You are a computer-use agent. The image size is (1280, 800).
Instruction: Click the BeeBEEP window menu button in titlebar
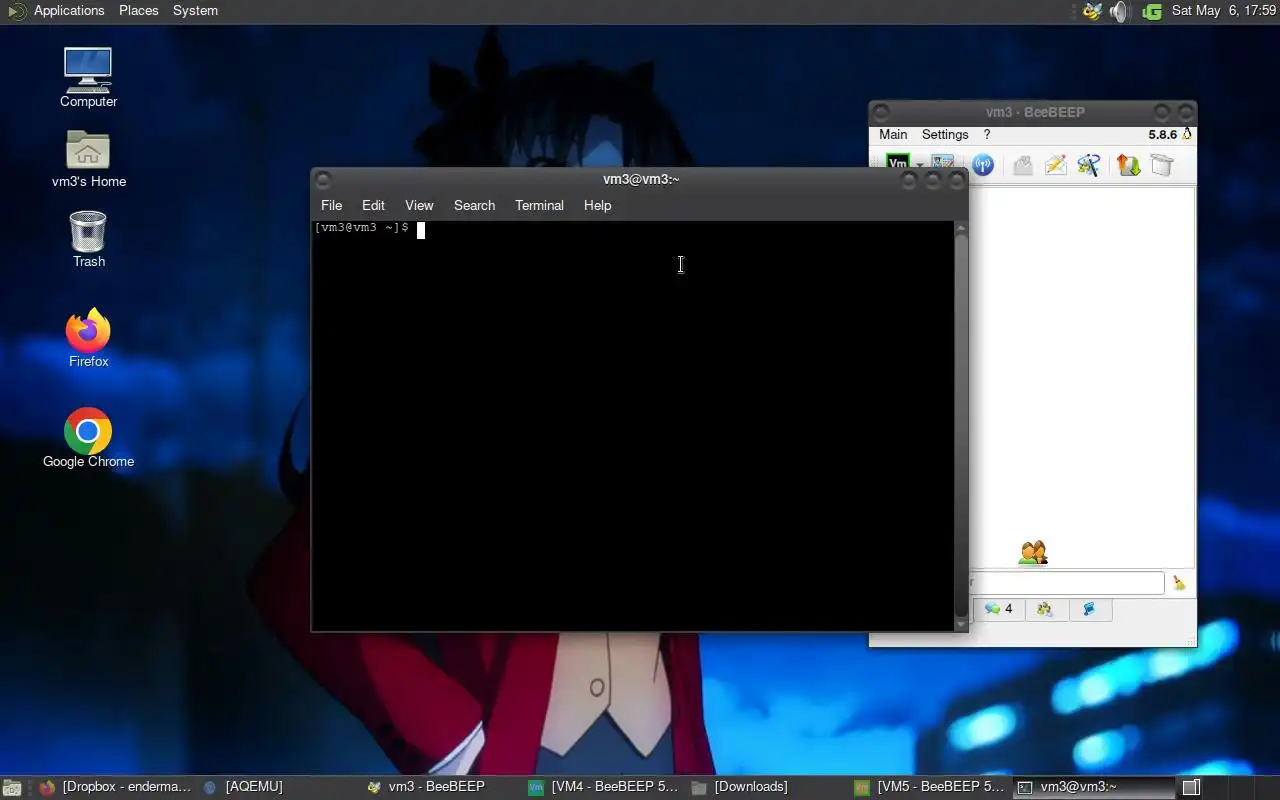[880, 113]
